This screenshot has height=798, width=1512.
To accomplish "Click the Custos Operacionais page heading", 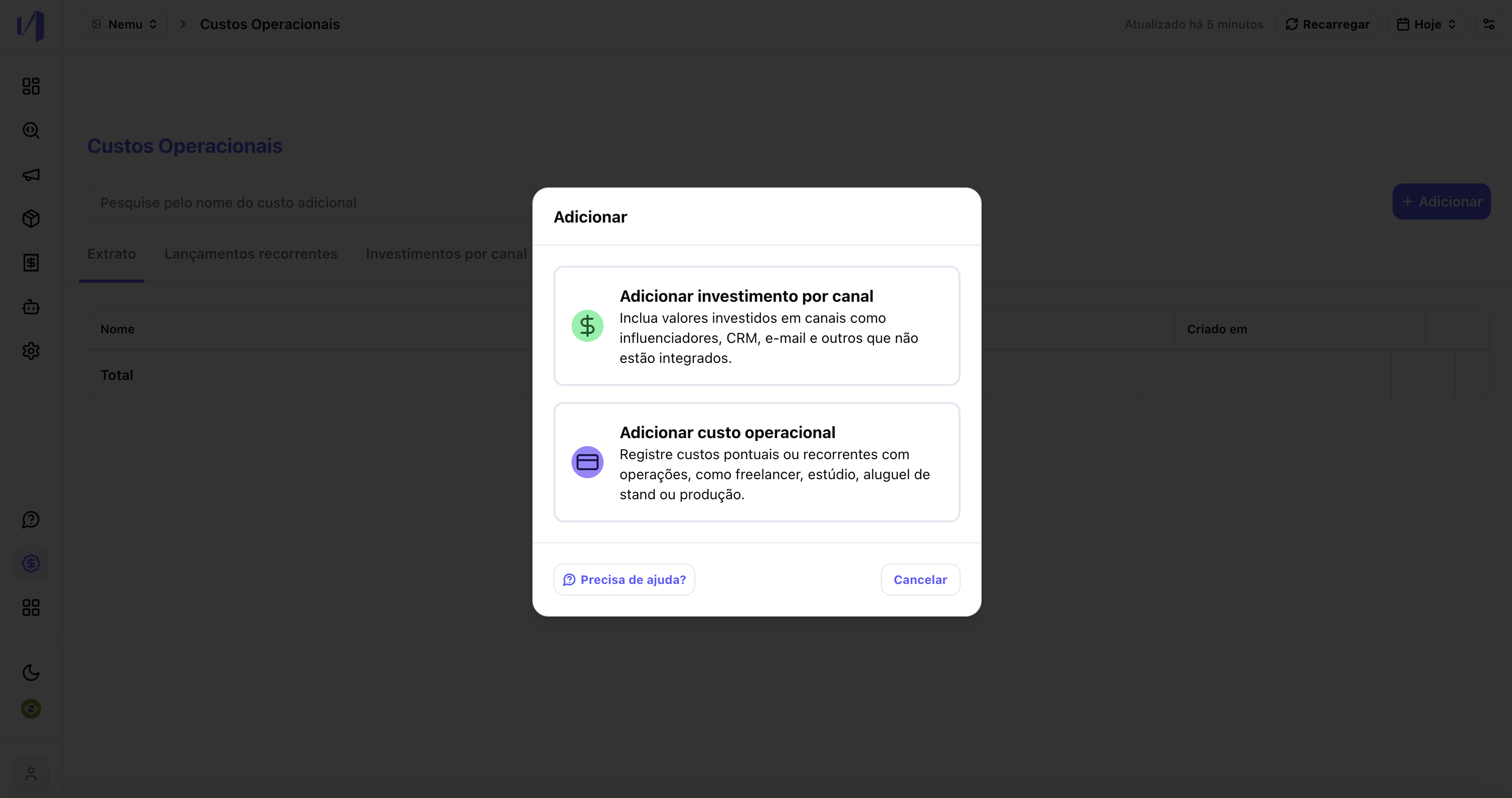I will 185,145.
